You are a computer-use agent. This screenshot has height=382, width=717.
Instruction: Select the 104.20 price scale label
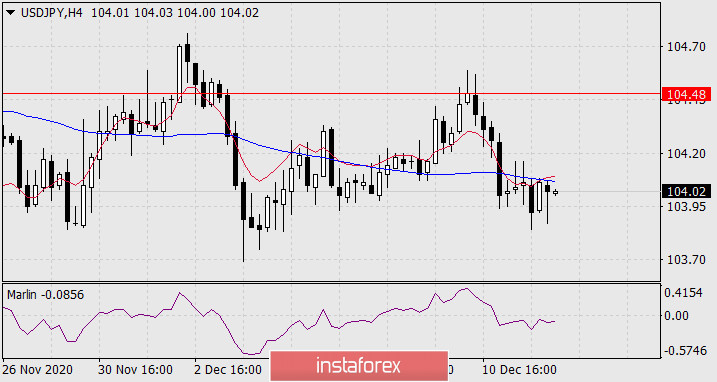click(686, 154)
